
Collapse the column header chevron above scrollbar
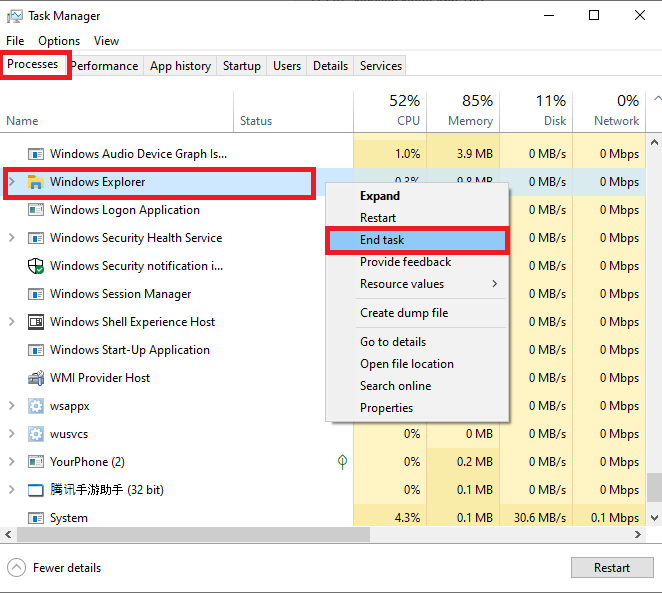coord(657,98)
